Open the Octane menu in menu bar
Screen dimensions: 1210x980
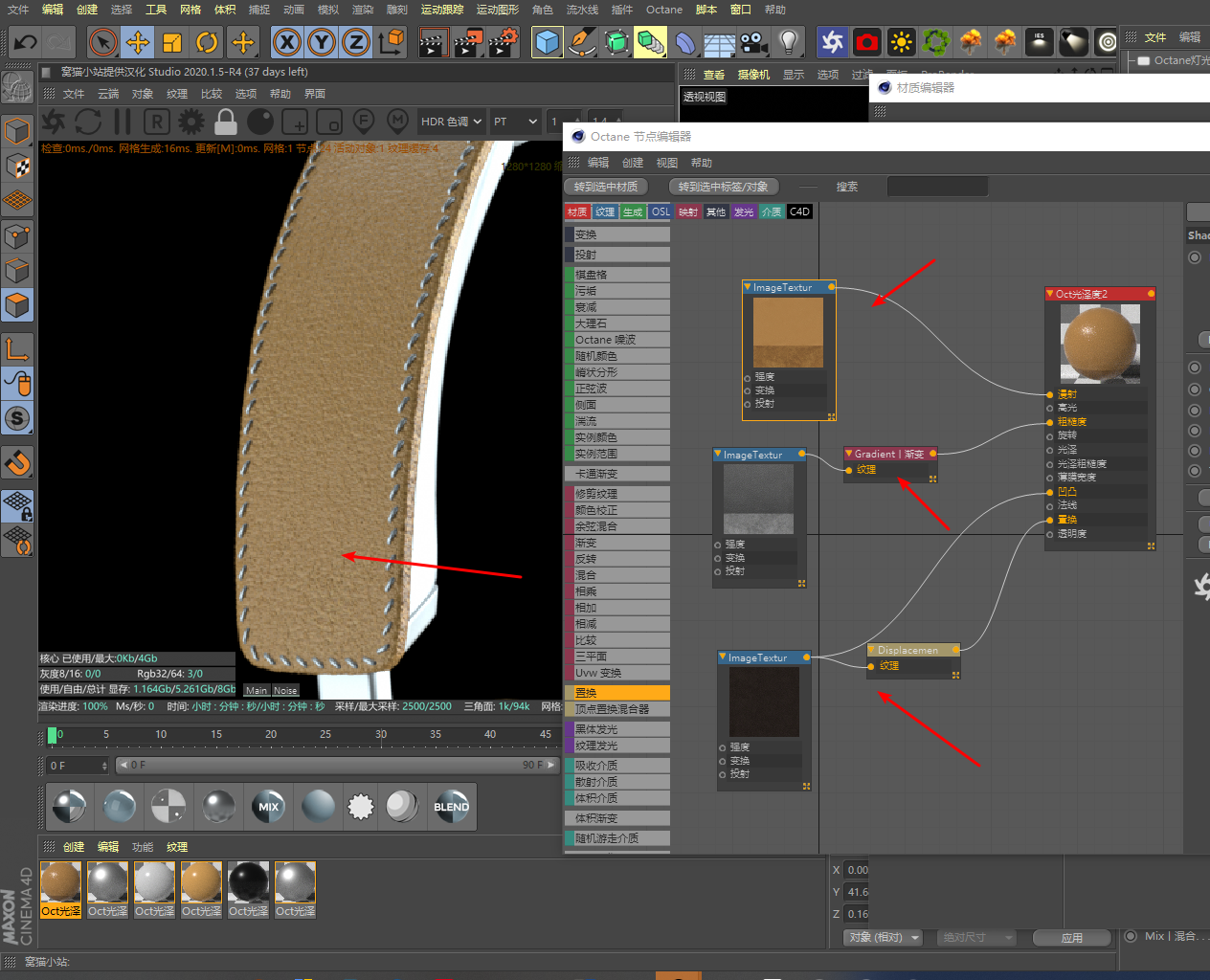point(663,10)
